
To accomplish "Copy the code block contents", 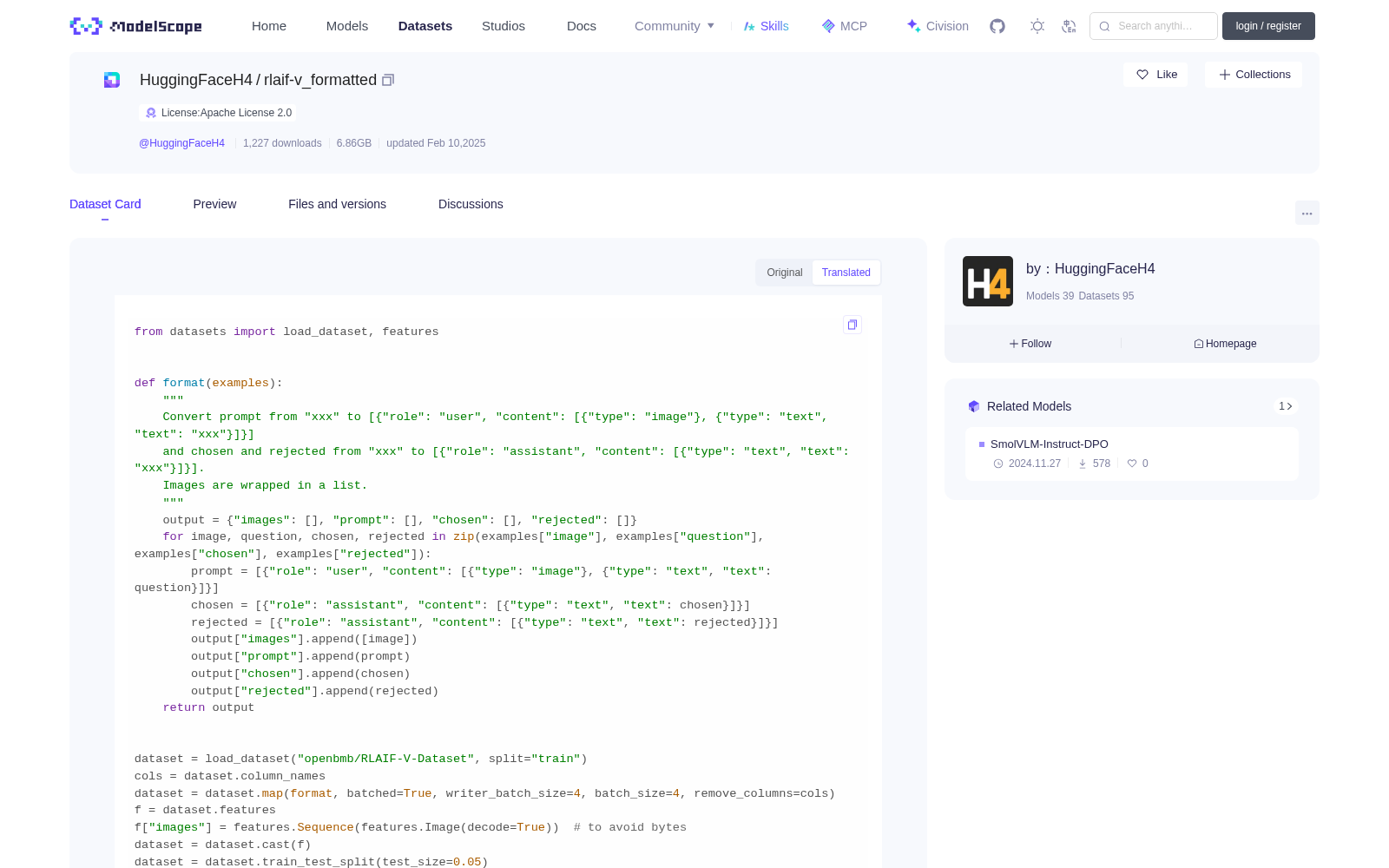I will pyautogui.click(x=852, y=325).
